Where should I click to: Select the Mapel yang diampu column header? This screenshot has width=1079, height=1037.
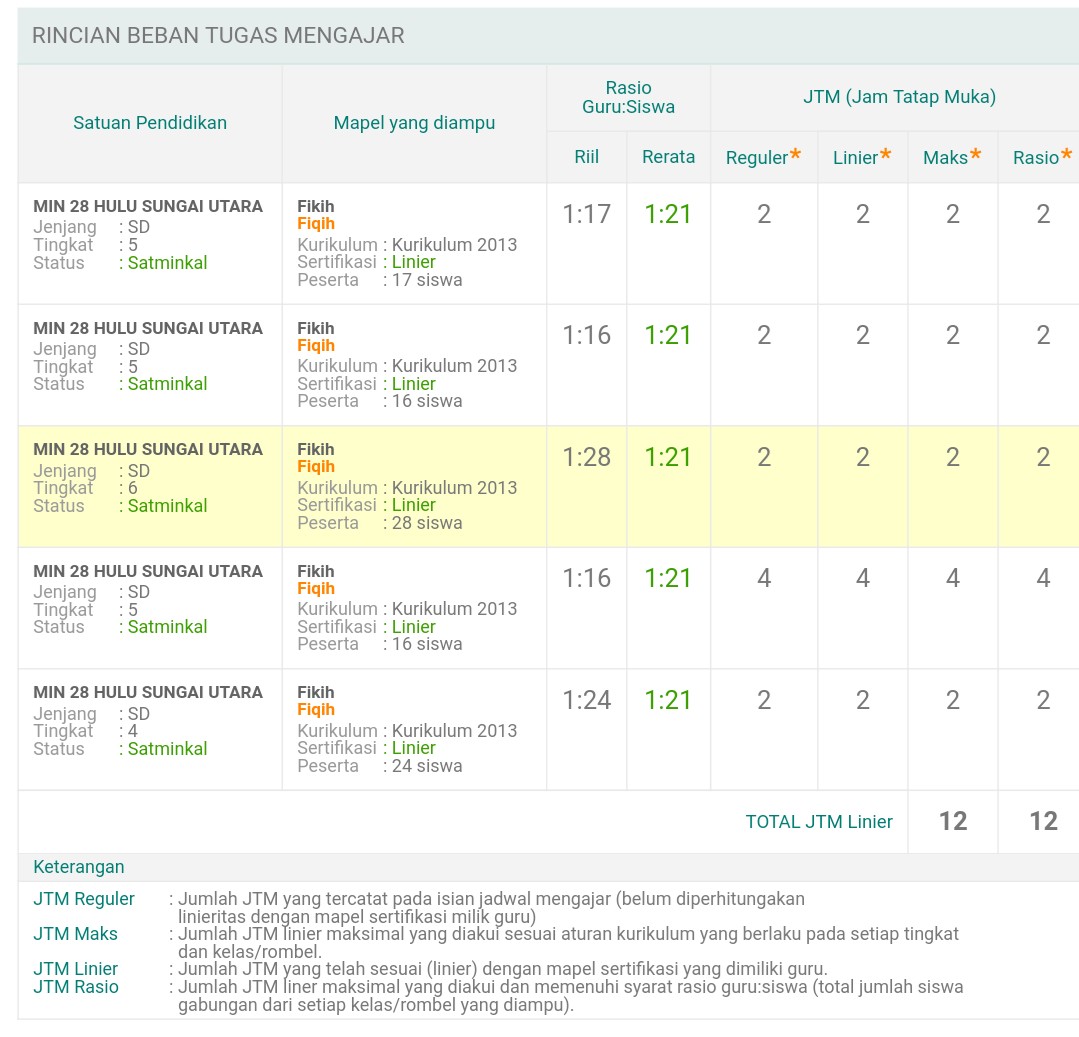click(414, 123)
